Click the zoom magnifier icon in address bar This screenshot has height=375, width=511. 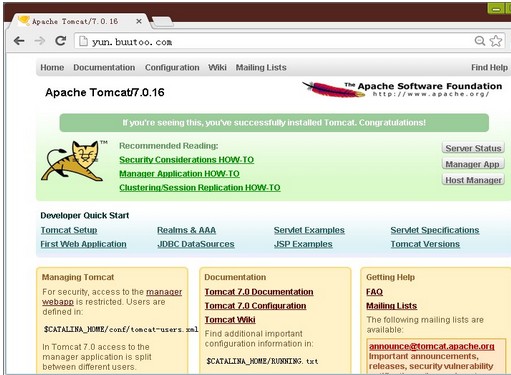coord(480,41)
